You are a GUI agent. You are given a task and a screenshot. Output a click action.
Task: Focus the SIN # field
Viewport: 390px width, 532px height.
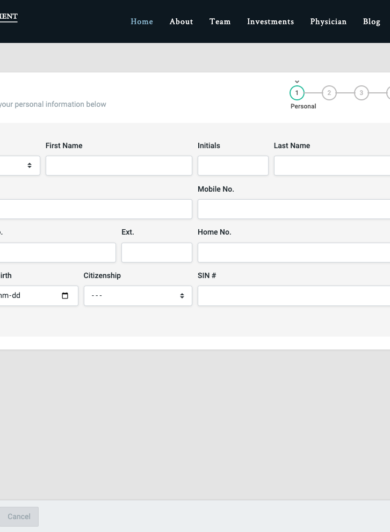294,296
